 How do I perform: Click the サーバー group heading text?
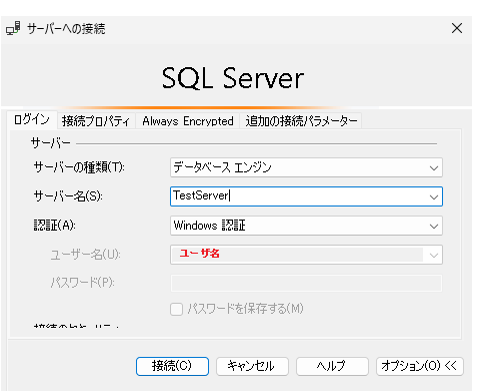(x=50, y=143)
